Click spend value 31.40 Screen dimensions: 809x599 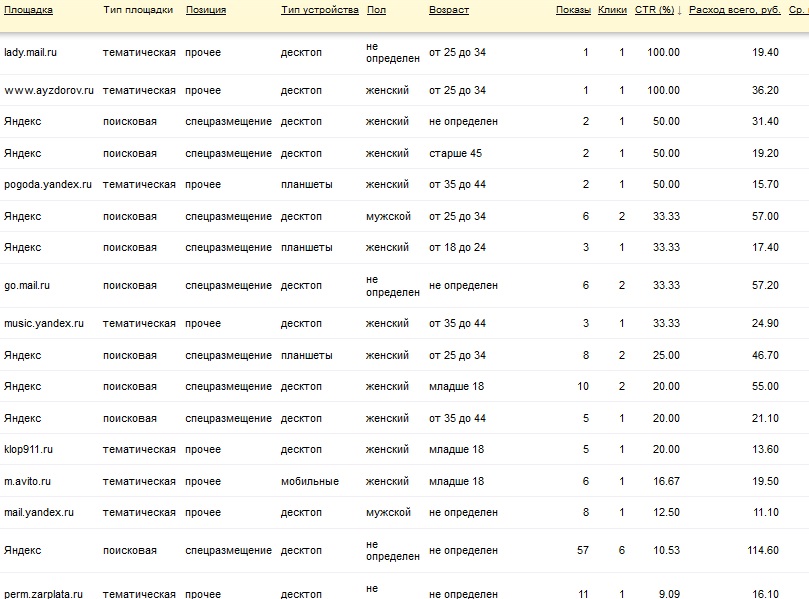point(765,121)
